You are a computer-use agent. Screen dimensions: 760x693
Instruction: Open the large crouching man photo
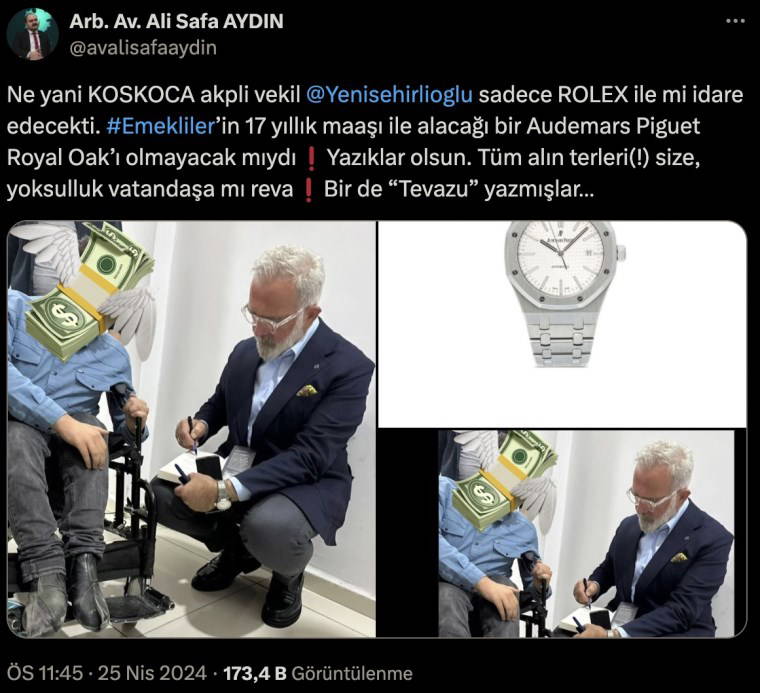coord(191,429)
